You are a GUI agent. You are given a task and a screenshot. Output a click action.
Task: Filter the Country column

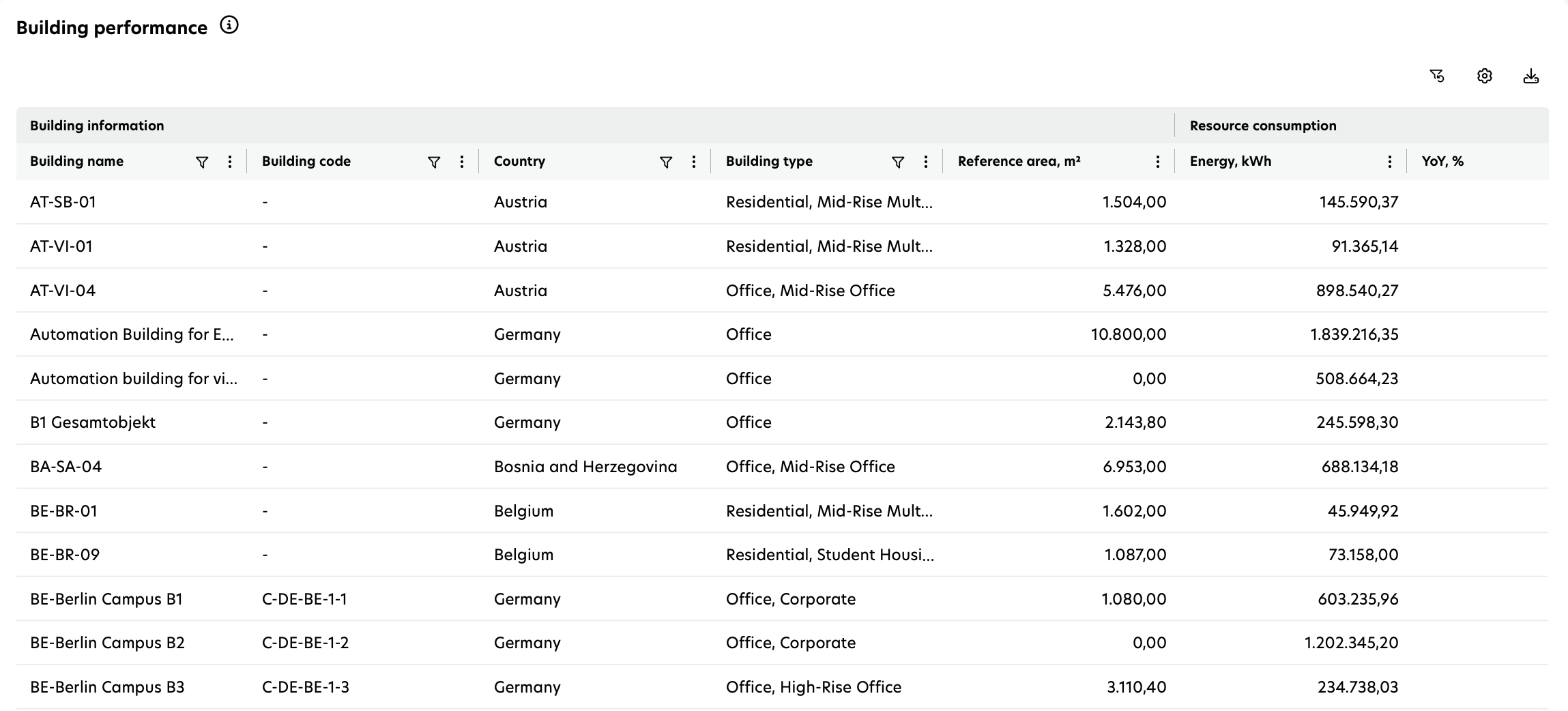[666, 162]
